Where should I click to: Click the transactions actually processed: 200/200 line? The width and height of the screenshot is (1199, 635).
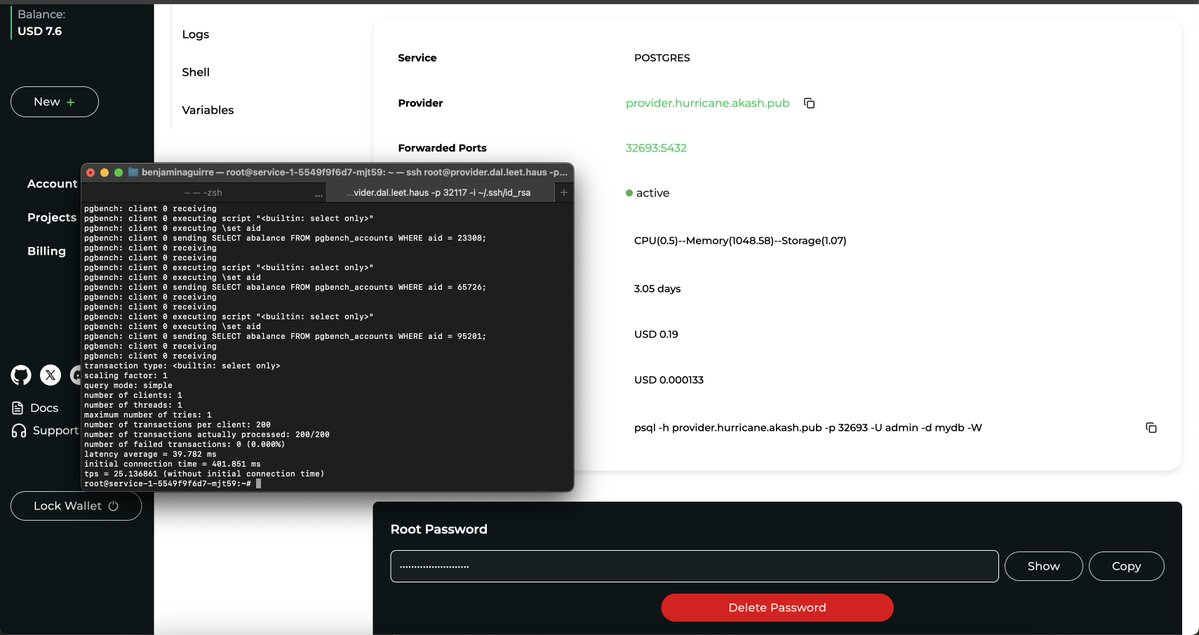[x=206, y=435]
